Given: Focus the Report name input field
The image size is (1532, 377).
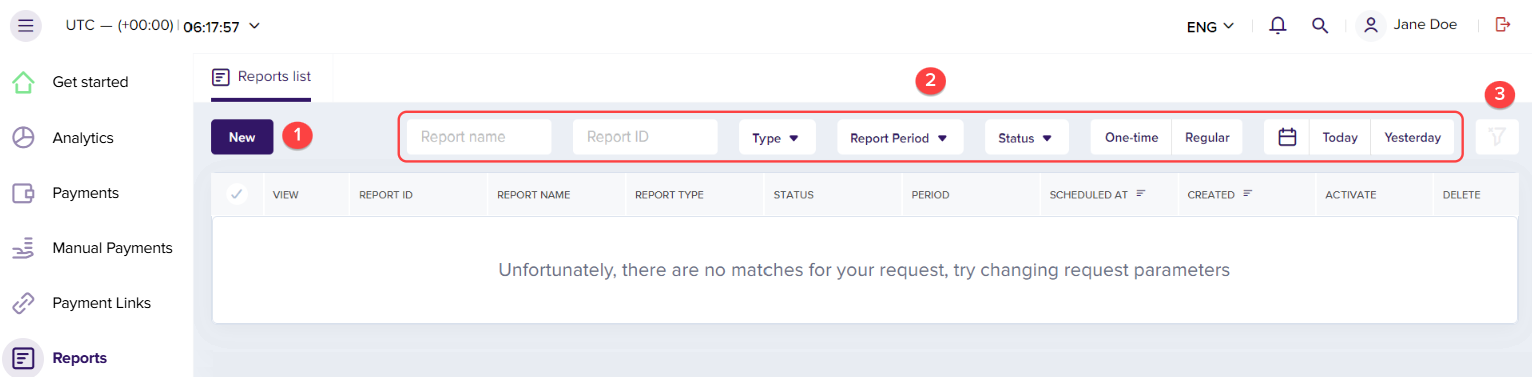Looking at the screenshot, I should click(479, 137).
